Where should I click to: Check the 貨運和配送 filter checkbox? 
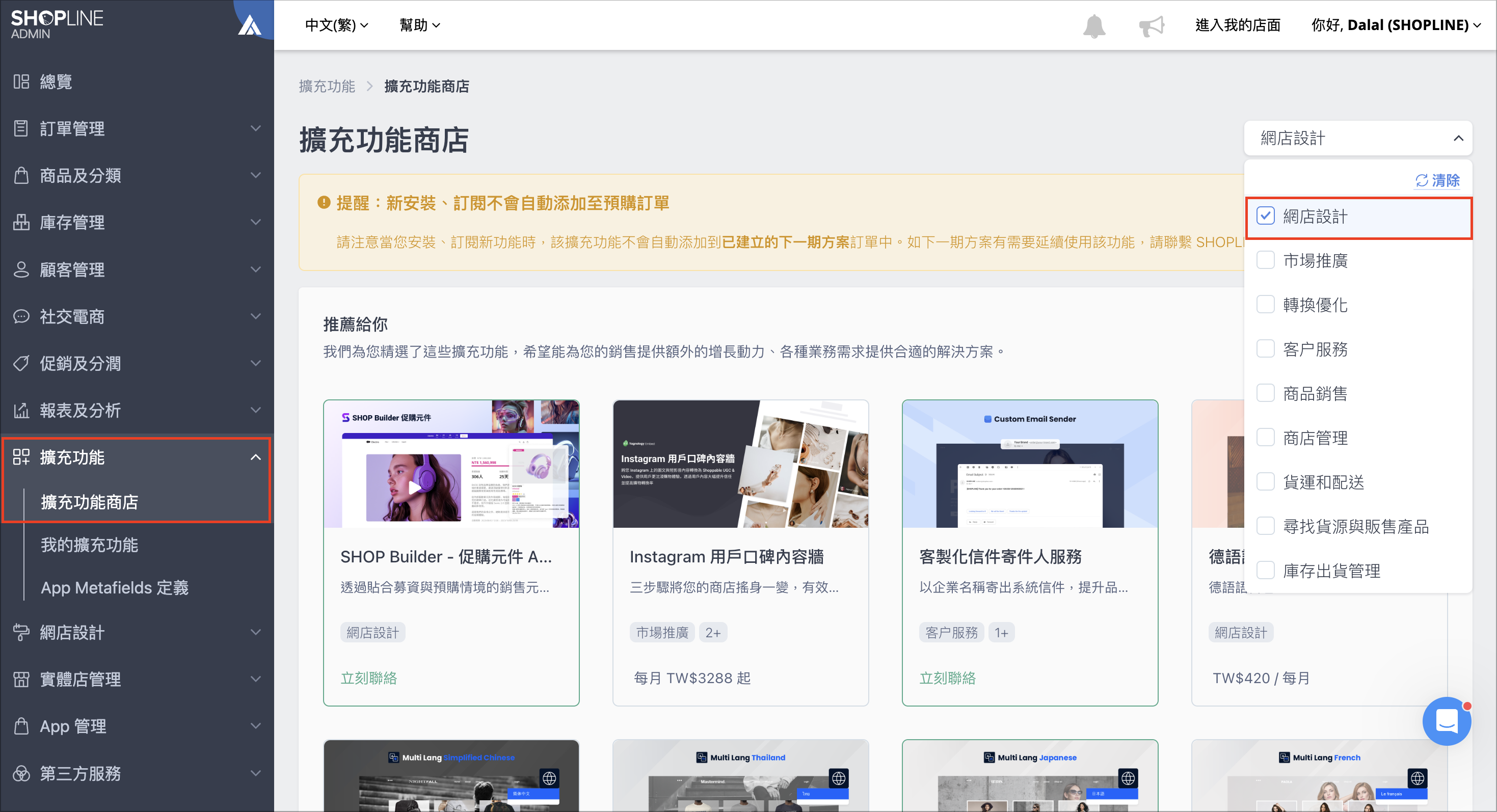[1265, 481]
